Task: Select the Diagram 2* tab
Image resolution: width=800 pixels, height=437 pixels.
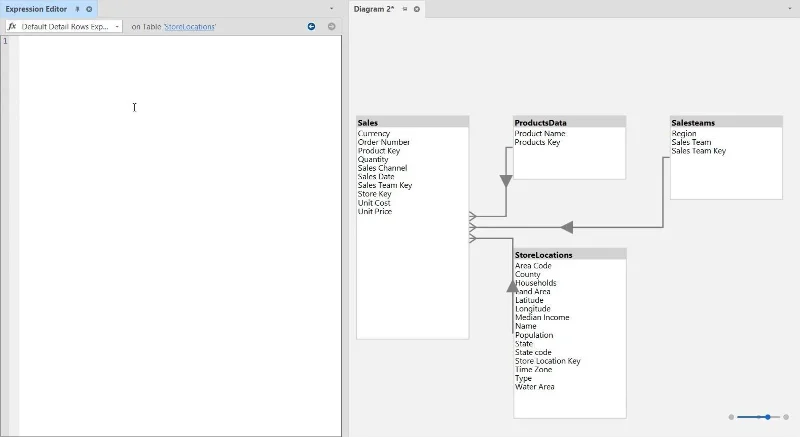Action: 374,9
